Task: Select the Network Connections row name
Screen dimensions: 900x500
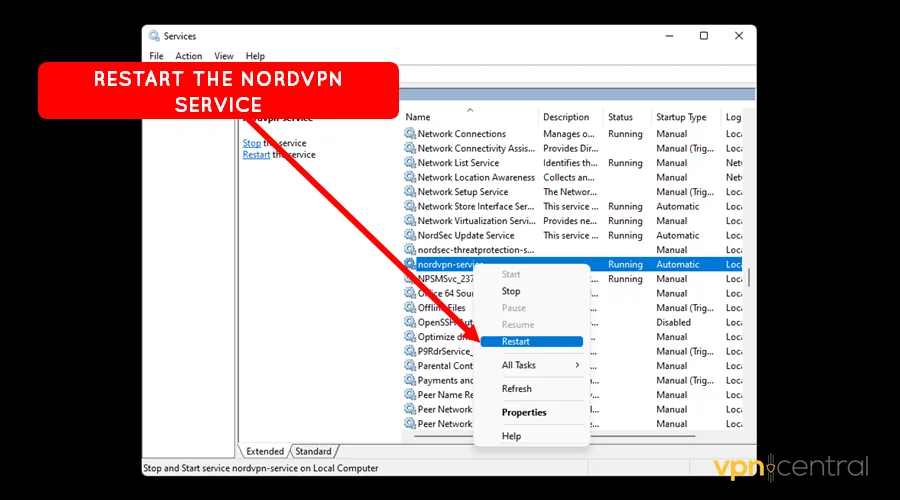Action: tap(461, 133)
